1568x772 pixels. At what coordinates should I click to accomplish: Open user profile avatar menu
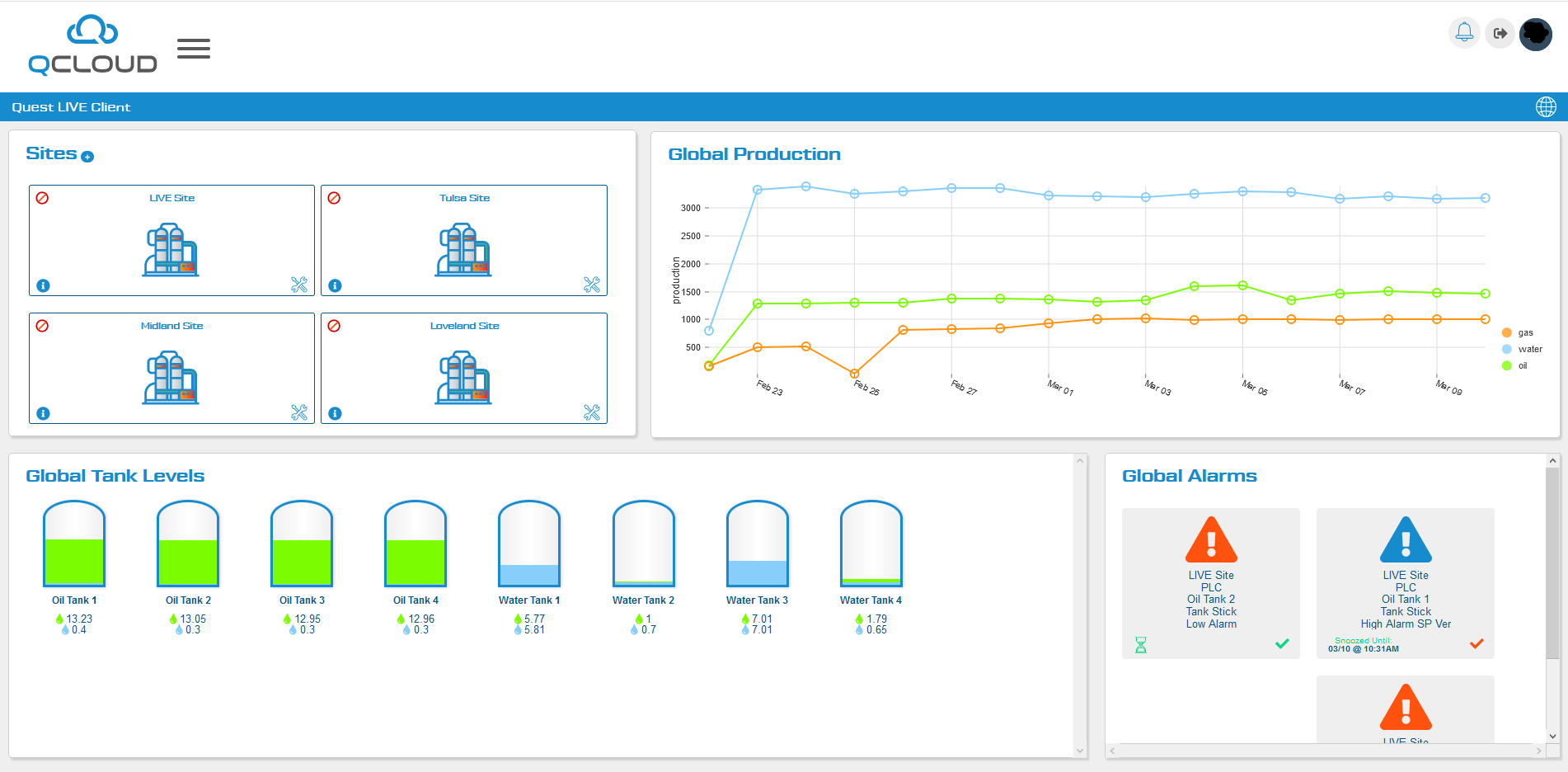click(1535, 34)
